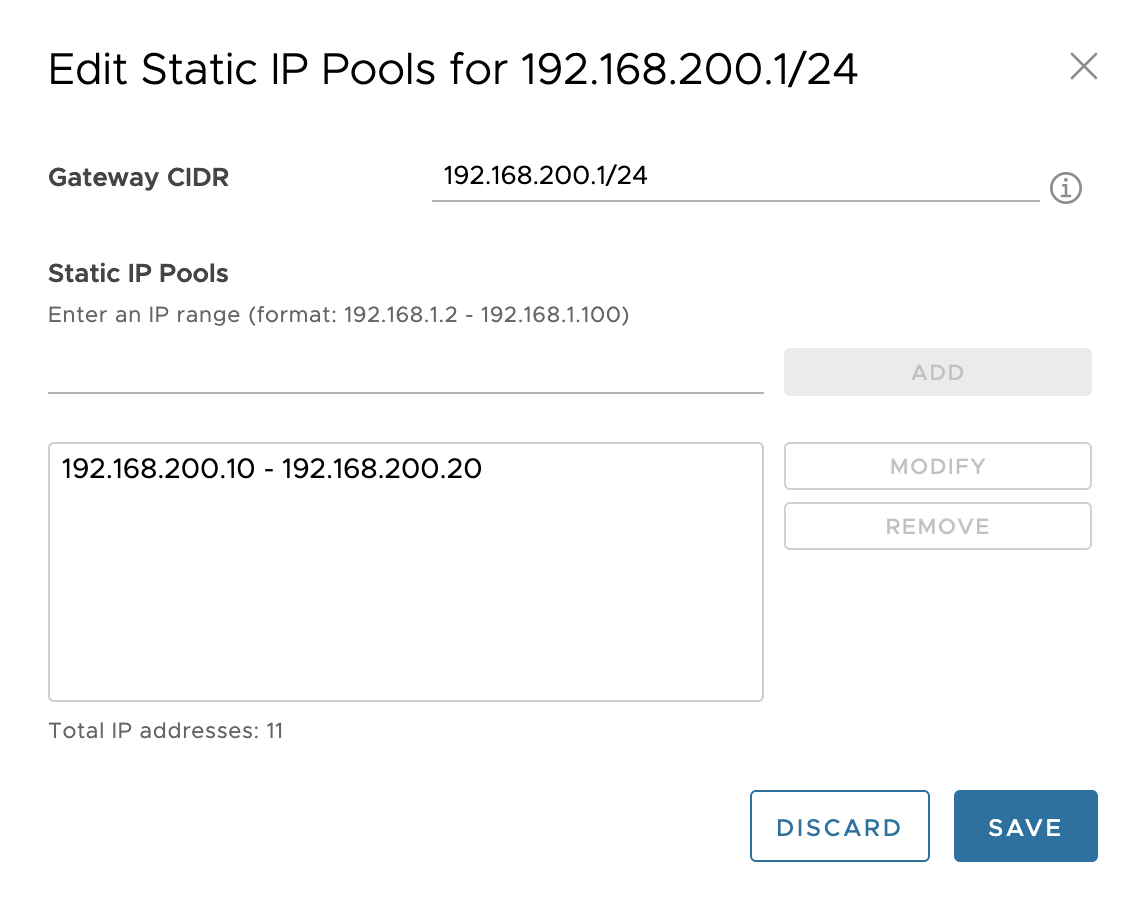Screen dimensions: 1136x902
Task: Click the 192.168.200.1/24 text in the dialog title
Action: click(690, 70)
